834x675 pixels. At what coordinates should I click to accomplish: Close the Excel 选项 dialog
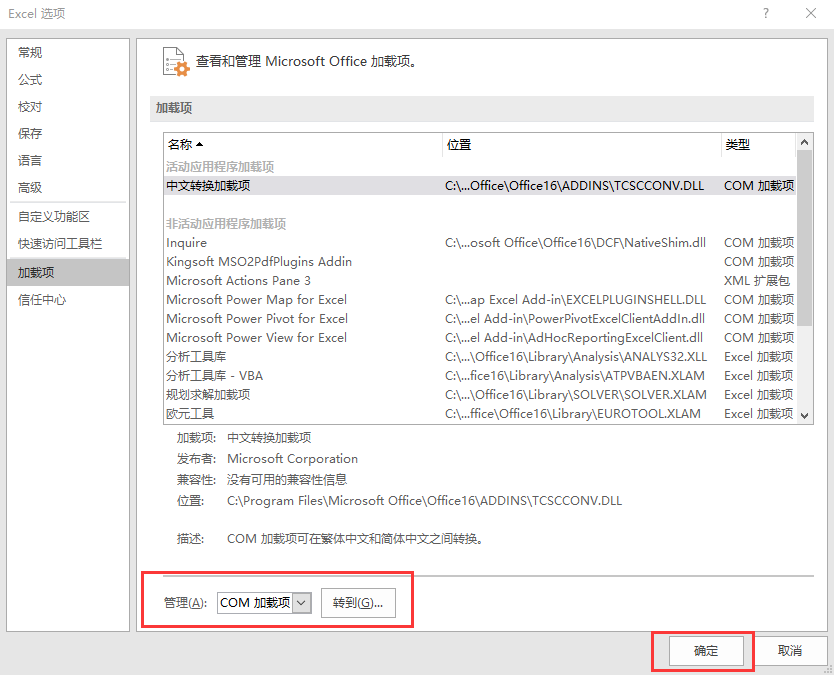811,13
